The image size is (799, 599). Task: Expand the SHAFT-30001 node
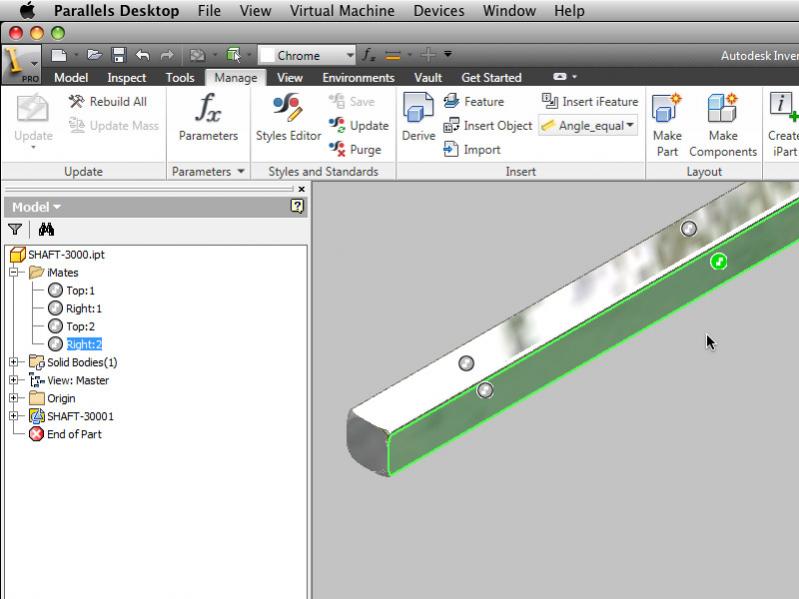(x=14, y=416)
